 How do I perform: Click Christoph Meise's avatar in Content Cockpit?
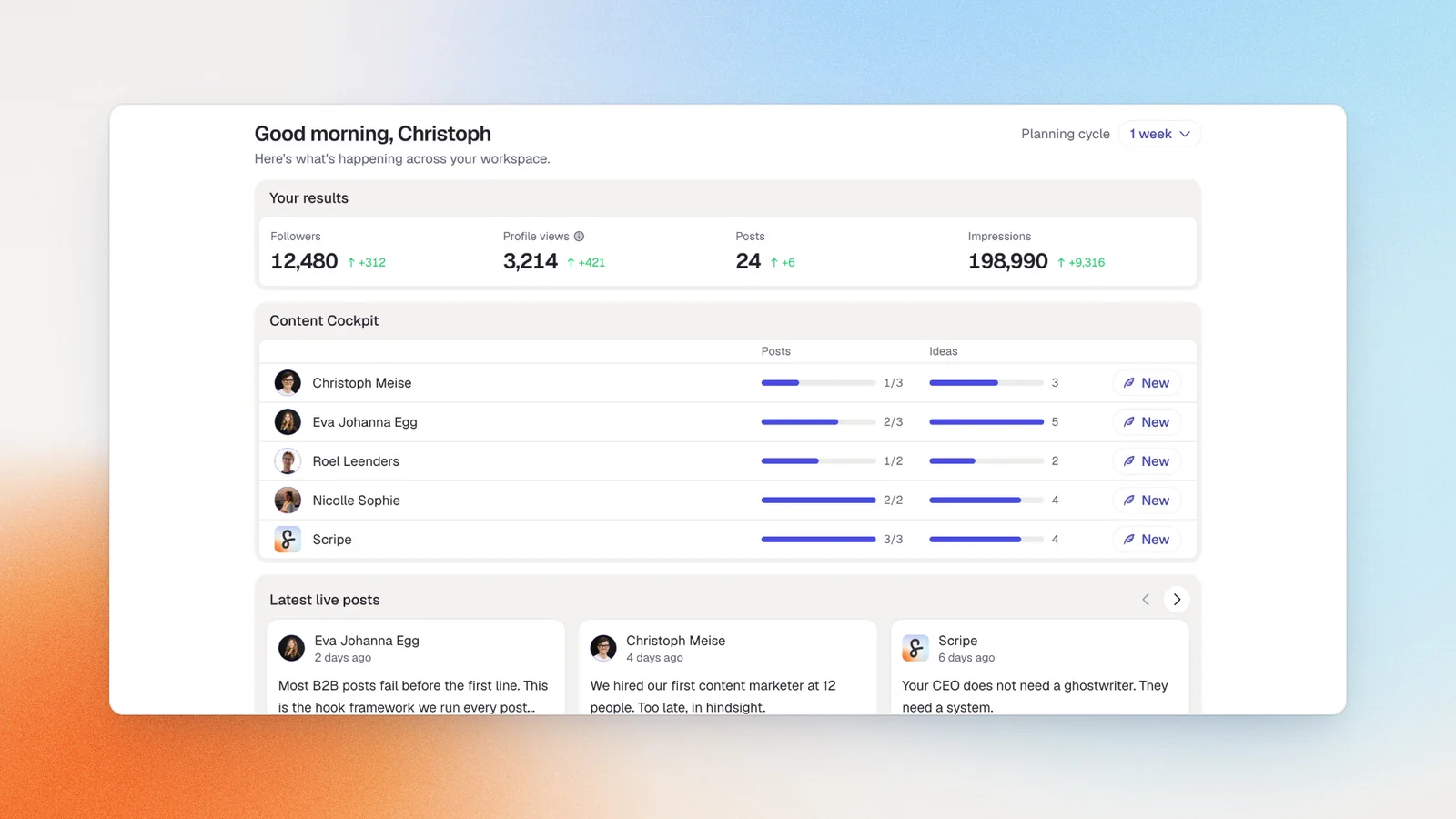point(288,383)
